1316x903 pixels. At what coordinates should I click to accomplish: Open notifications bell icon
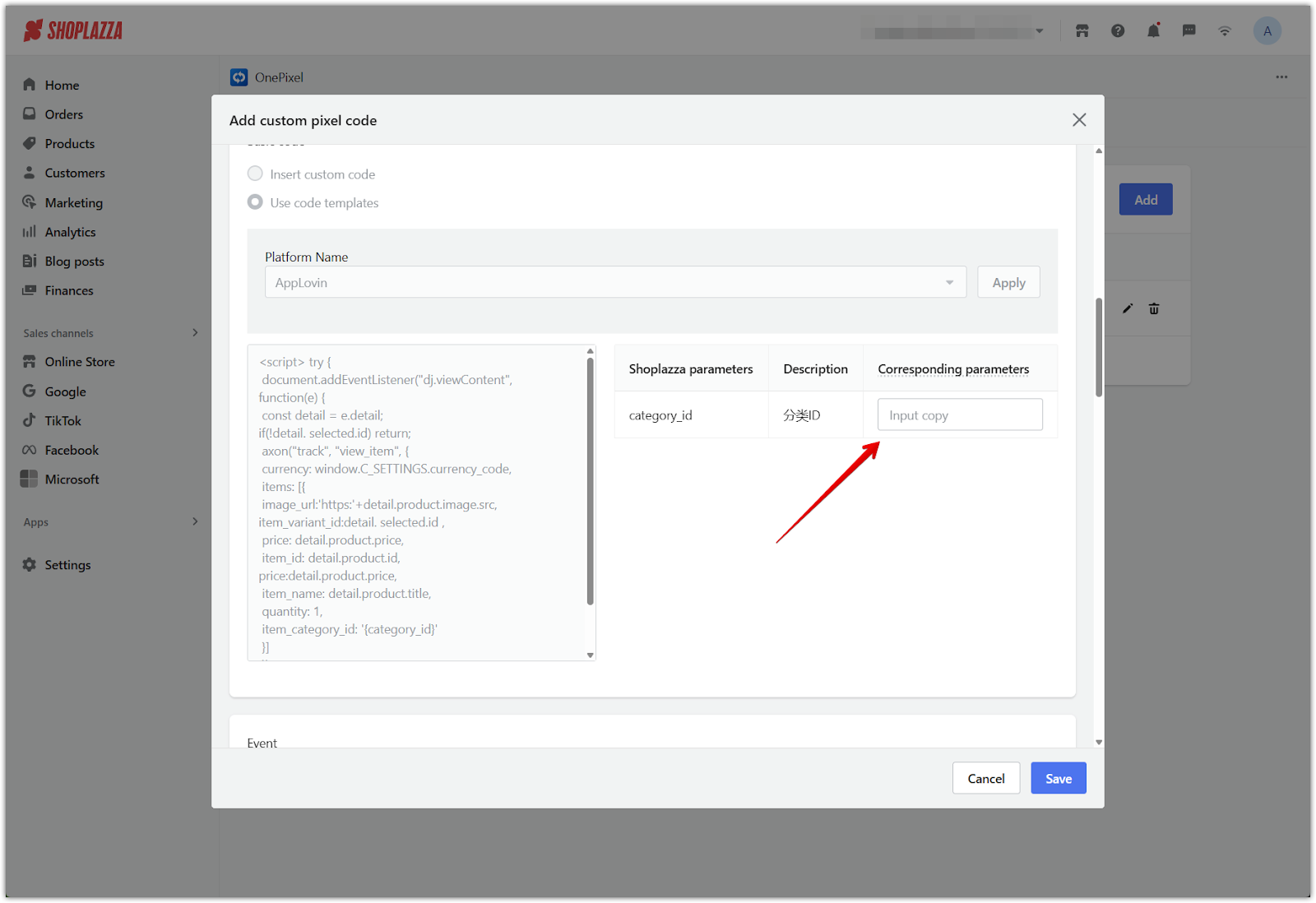coord(1154,31)
